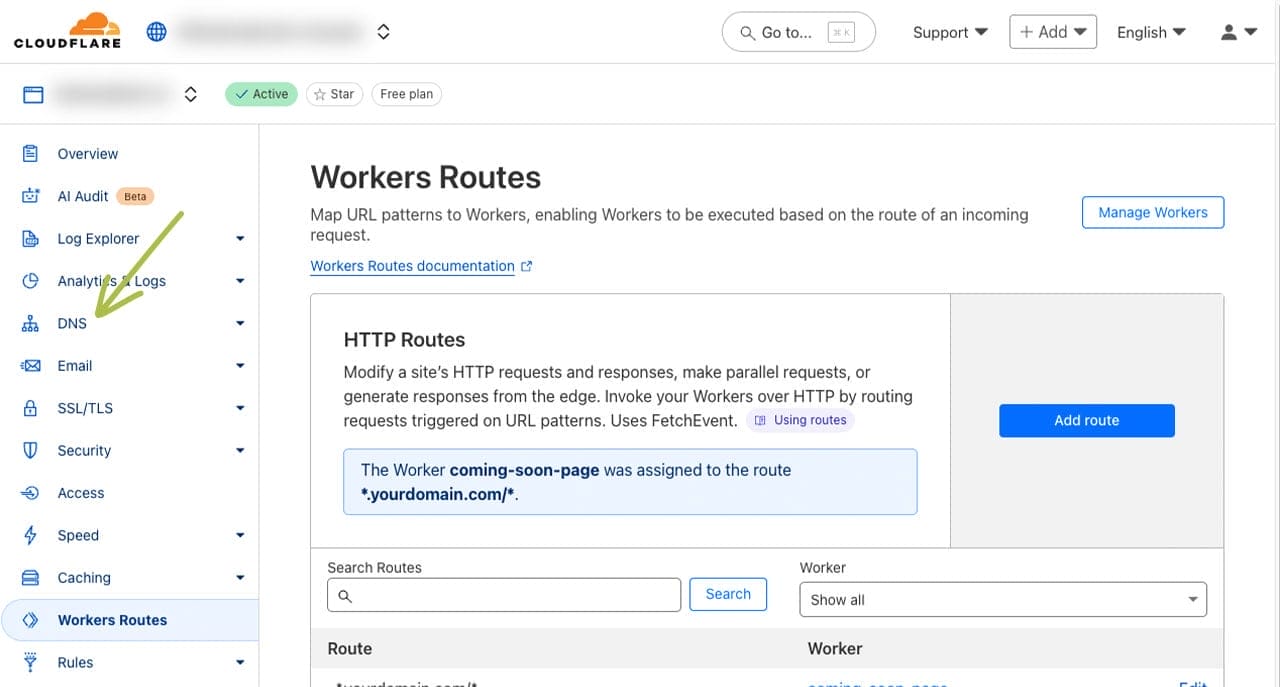Expand the Caching section arrow
The image size is (1280, 687).
point(240,578)
